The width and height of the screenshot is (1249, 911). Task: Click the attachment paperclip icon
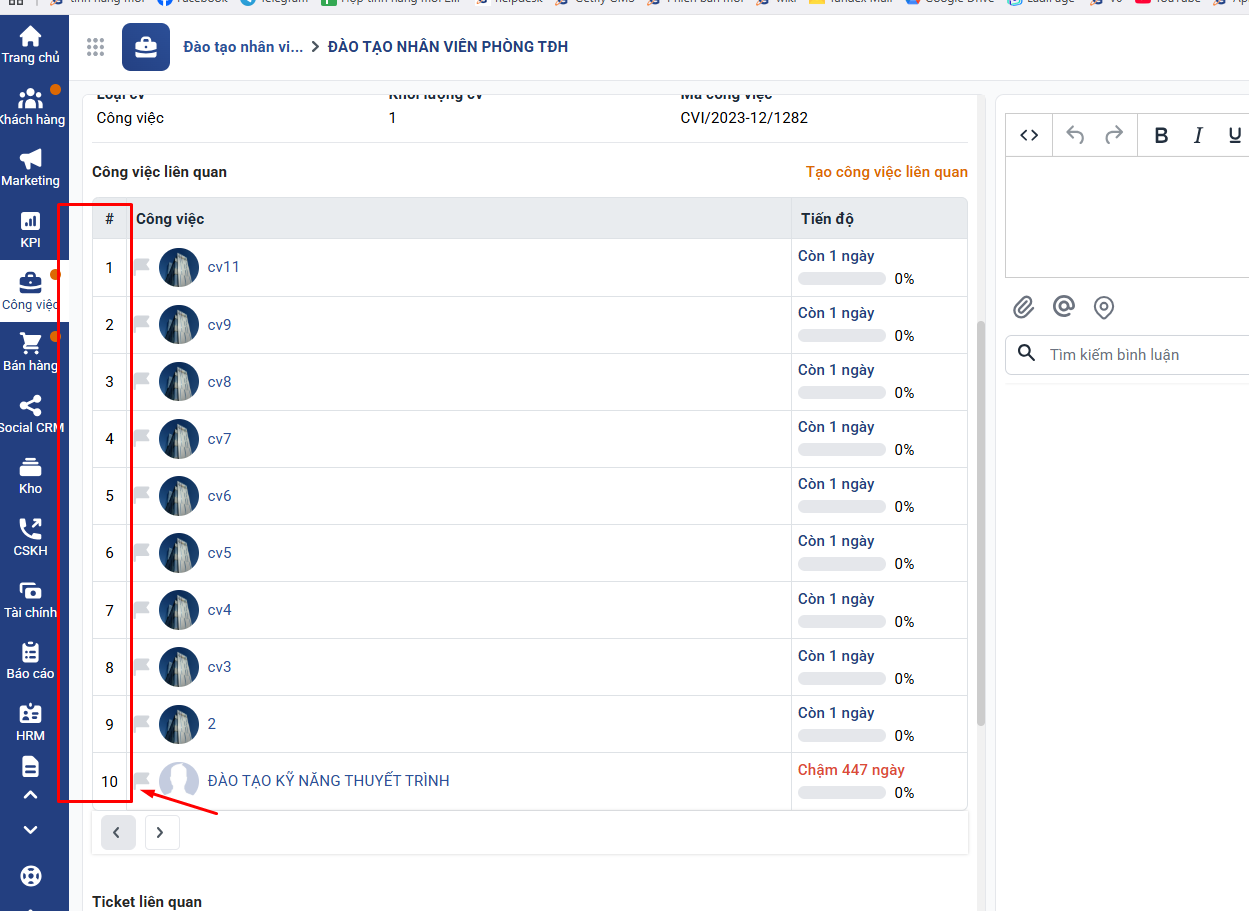click(x=1023, y=307)
